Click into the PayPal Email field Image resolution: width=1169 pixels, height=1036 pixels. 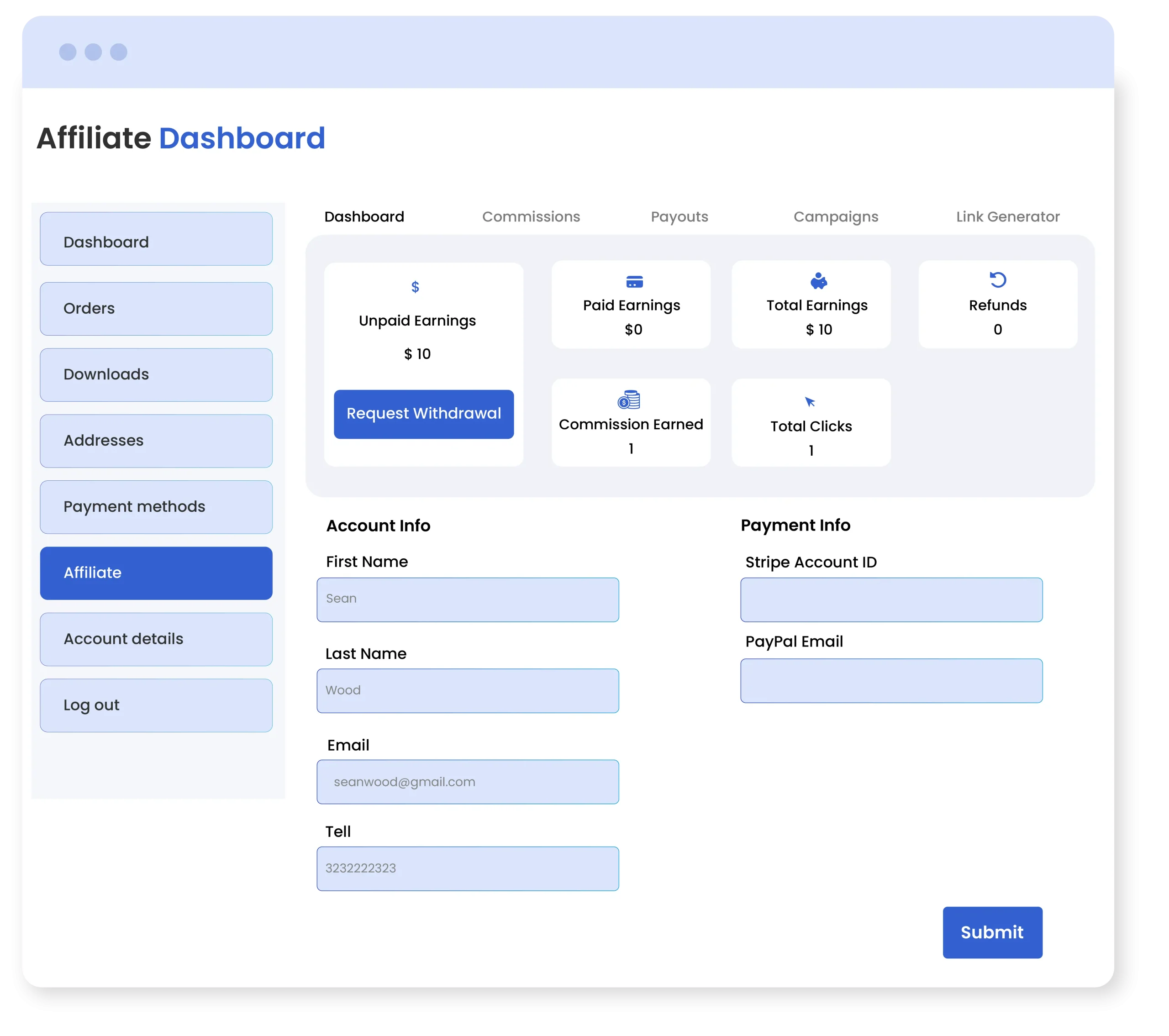pyautogui.click(x=891, y=681)
